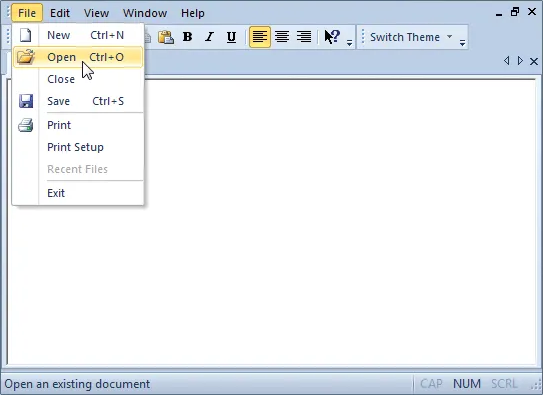
Task: Click the SCRL status indicator
Action: tap(504, 384)
